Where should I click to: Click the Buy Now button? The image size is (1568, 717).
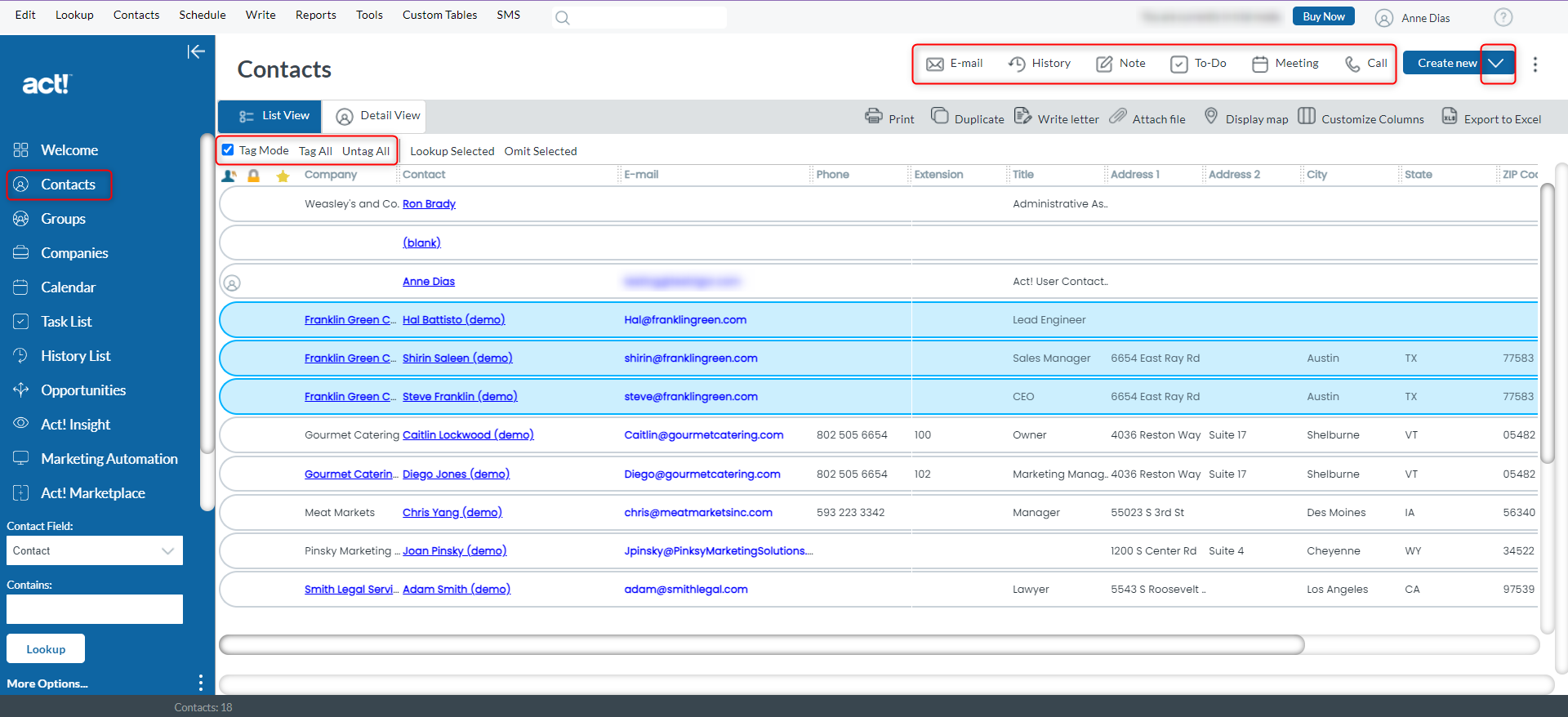tap(1323, 16)
